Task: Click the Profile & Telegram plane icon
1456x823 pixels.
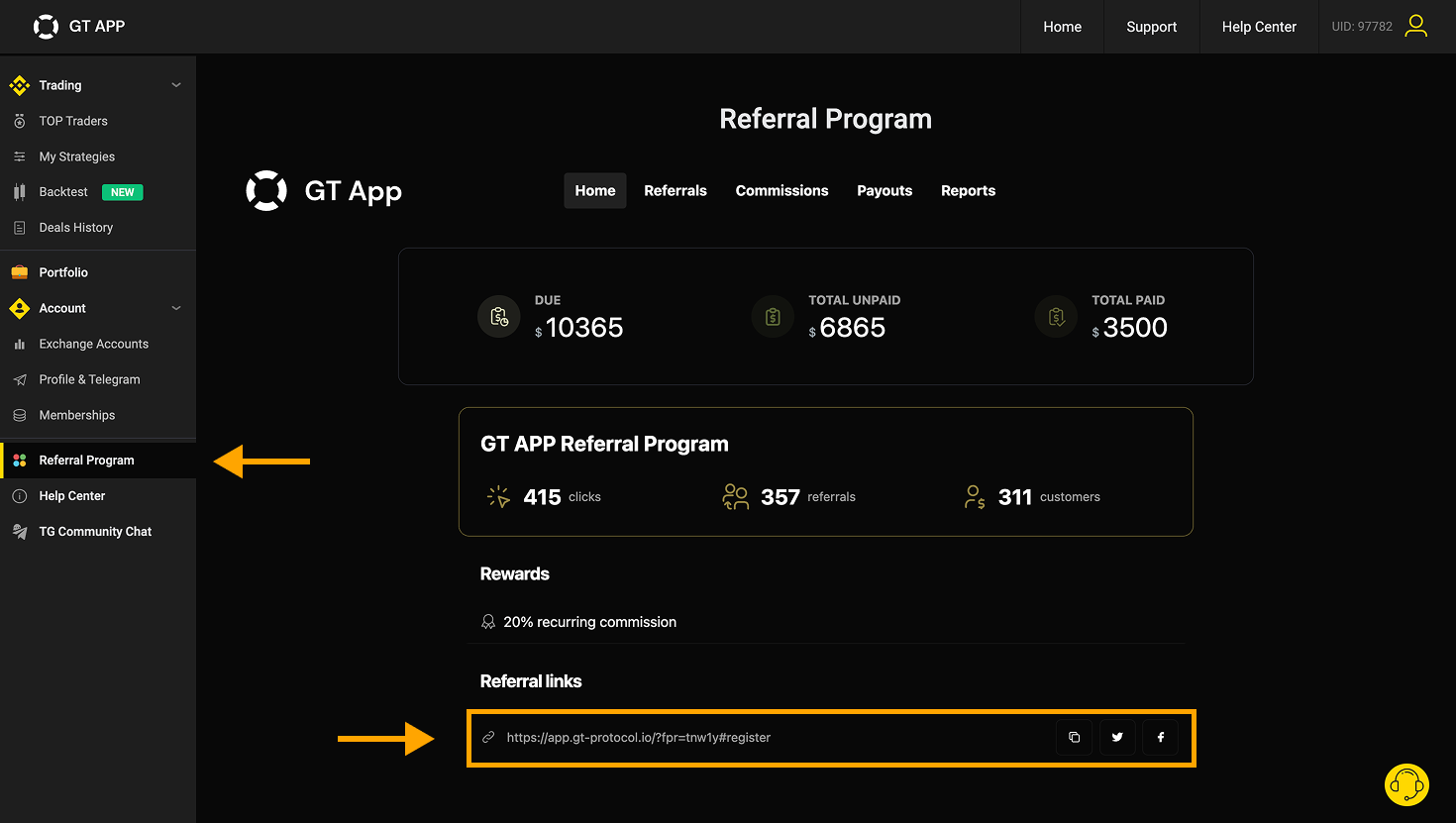Action: click(19, 379)
